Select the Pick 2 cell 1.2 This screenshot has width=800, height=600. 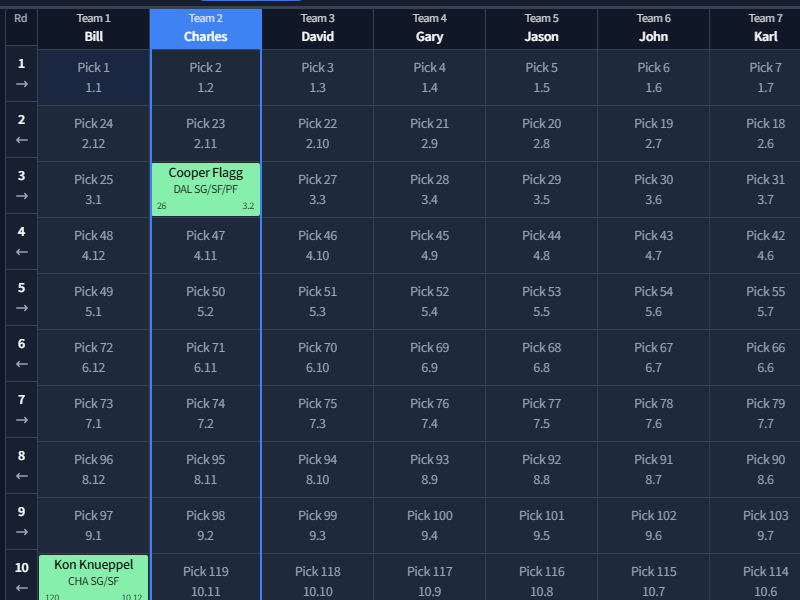[x=206, y=78]
